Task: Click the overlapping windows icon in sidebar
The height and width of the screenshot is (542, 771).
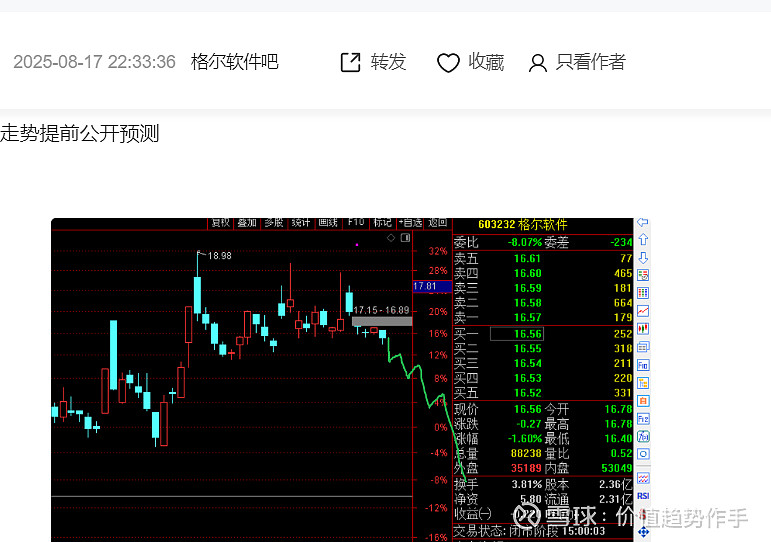Action: [x=643, y=347]
